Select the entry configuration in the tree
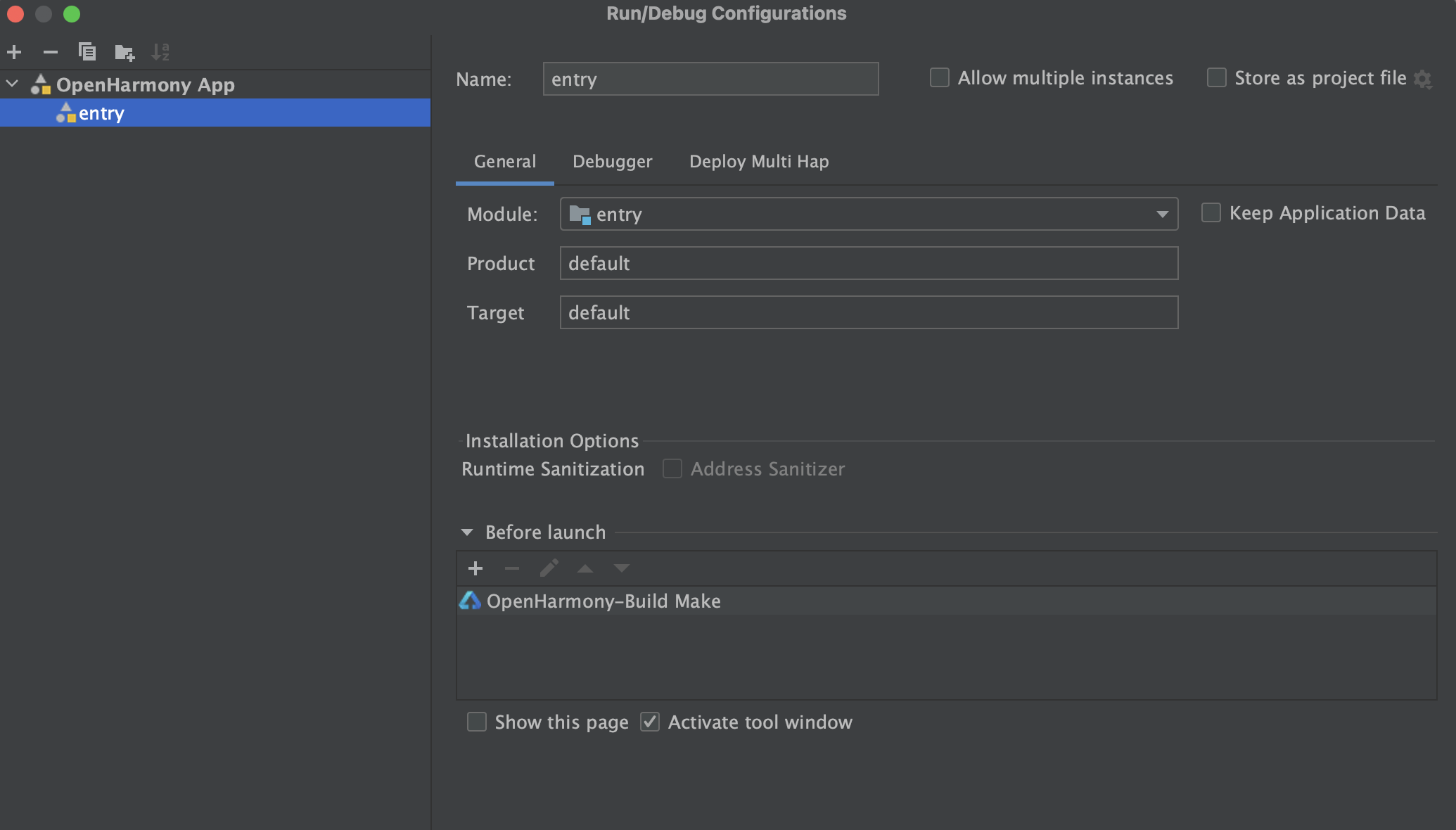The height and width of the screenshot is (830, 1456). pos(215,113)
